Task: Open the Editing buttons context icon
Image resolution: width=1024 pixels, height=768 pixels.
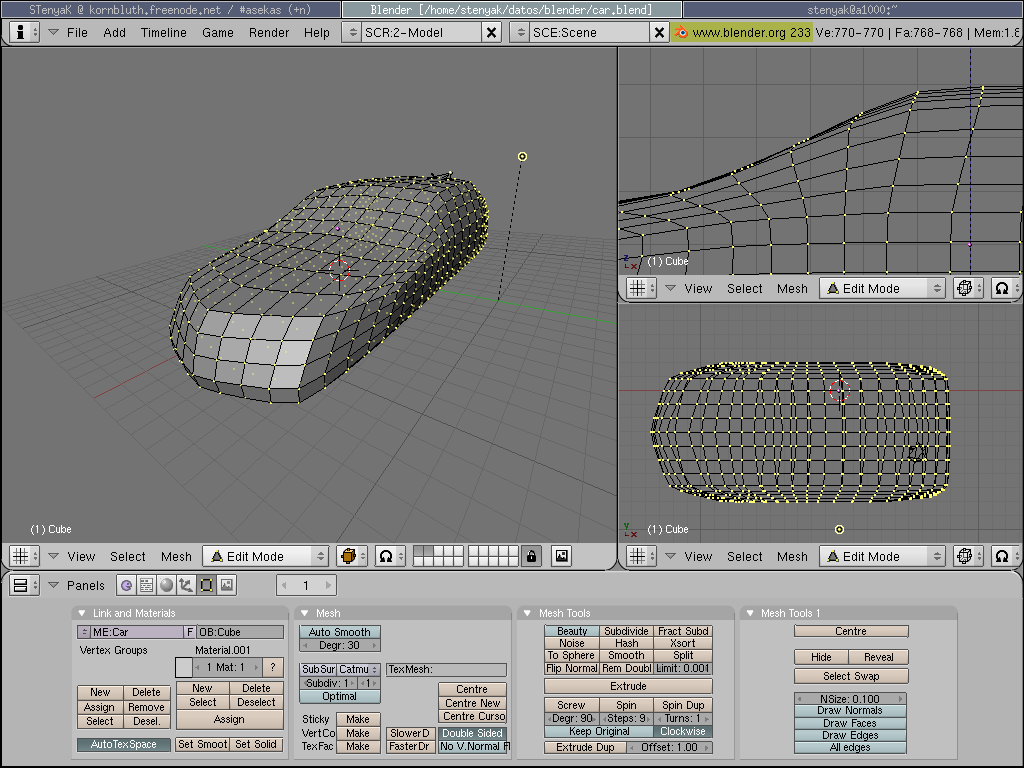Action: pyautogui.click(x=207, y=585)
